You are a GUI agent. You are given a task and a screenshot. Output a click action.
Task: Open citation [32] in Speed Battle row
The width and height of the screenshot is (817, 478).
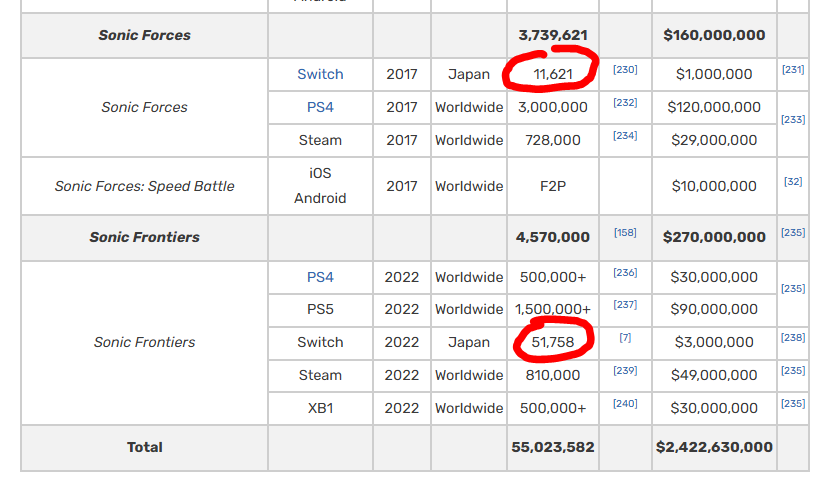click(793, 181)
